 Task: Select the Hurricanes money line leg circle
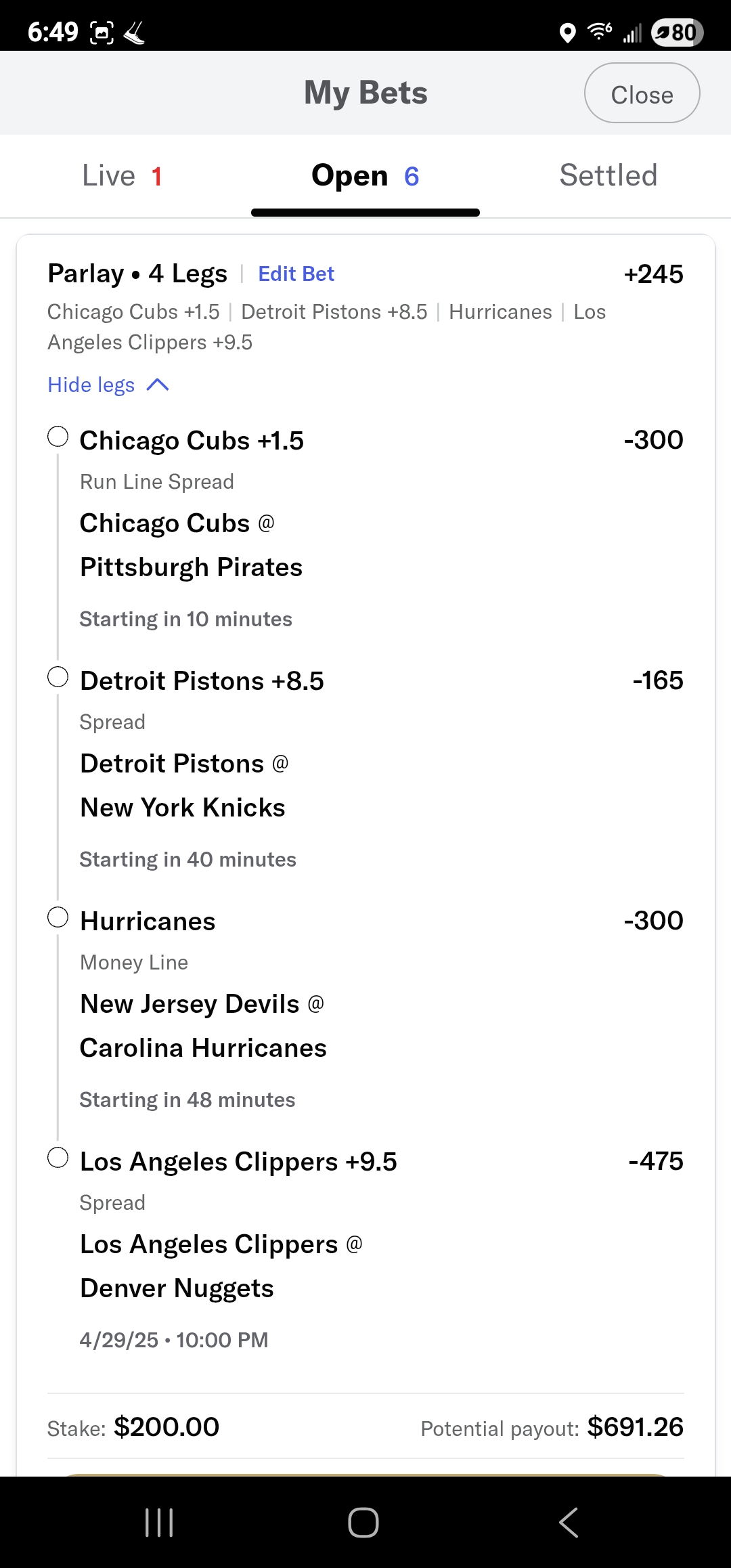[58, 917]
